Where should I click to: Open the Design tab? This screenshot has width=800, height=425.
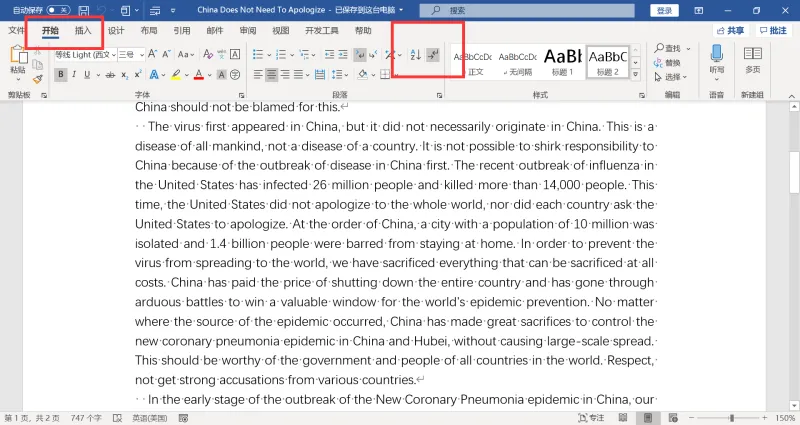[116, 31]
